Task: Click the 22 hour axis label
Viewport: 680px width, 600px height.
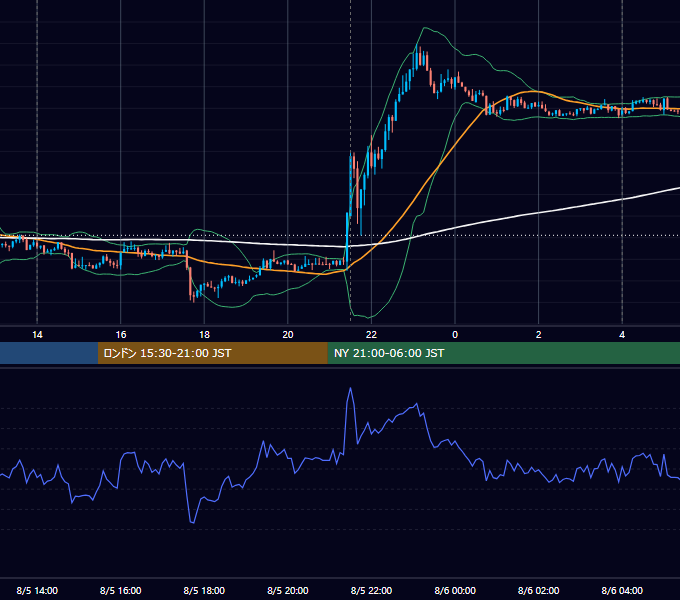Action: (x=371, y=335)
